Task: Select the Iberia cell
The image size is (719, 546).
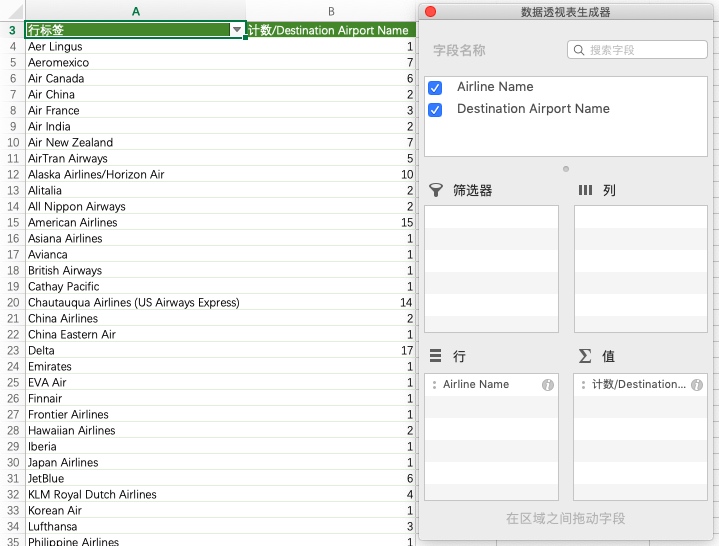Action: coord(136,447)
